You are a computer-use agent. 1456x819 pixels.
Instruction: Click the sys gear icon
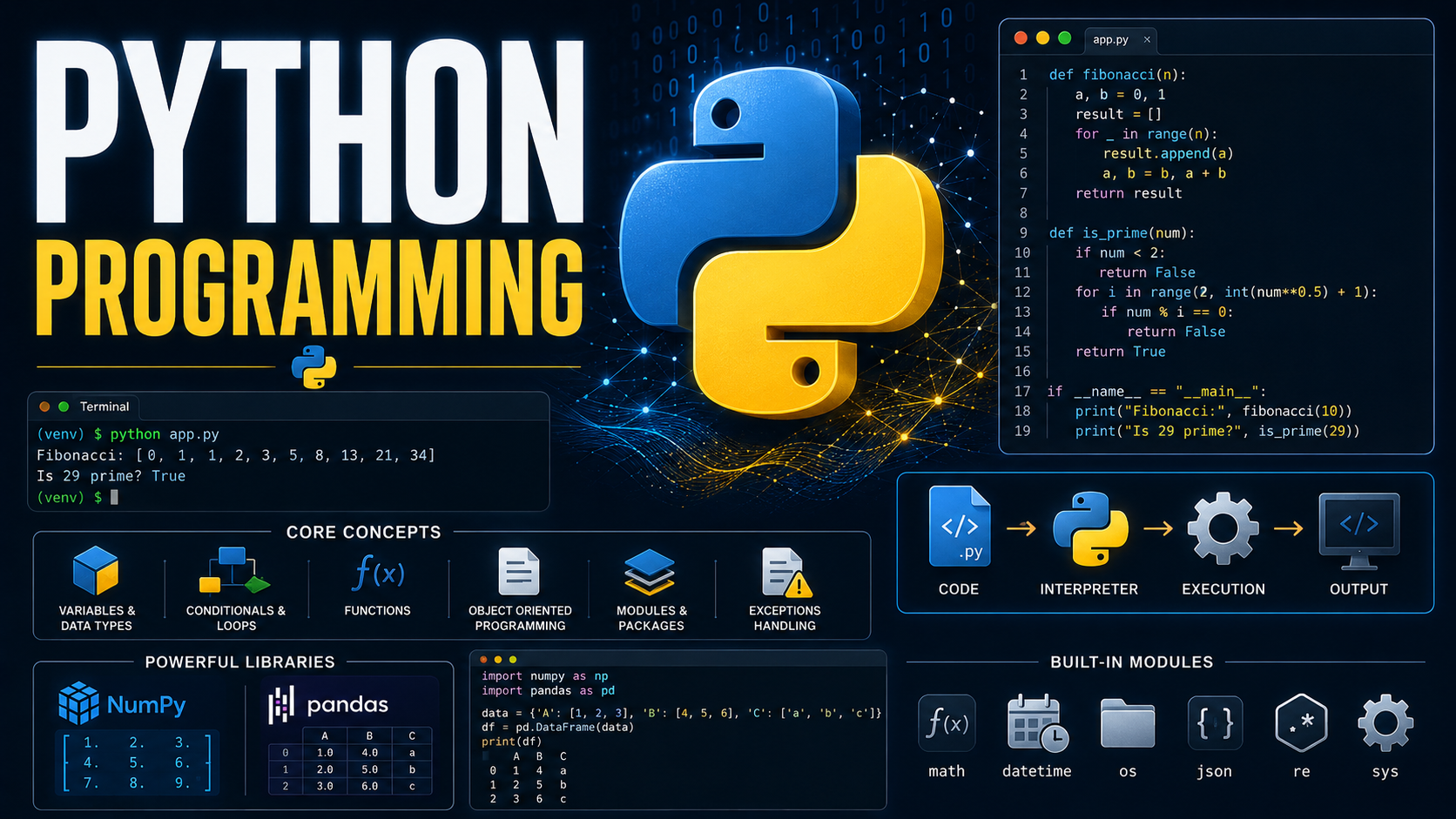(1385, 722)
